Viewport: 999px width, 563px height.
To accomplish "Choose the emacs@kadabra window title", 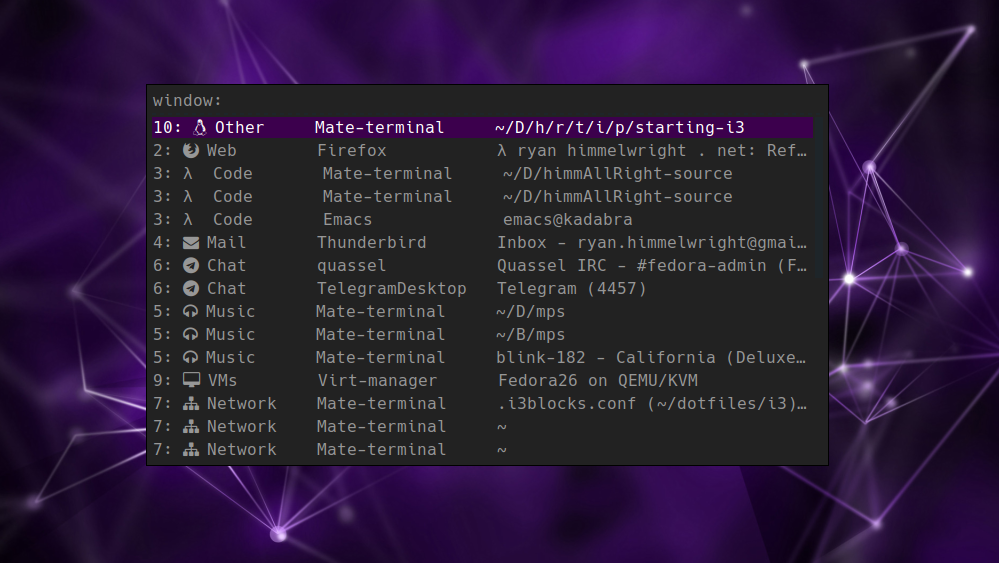I will (x=567, y=220).
